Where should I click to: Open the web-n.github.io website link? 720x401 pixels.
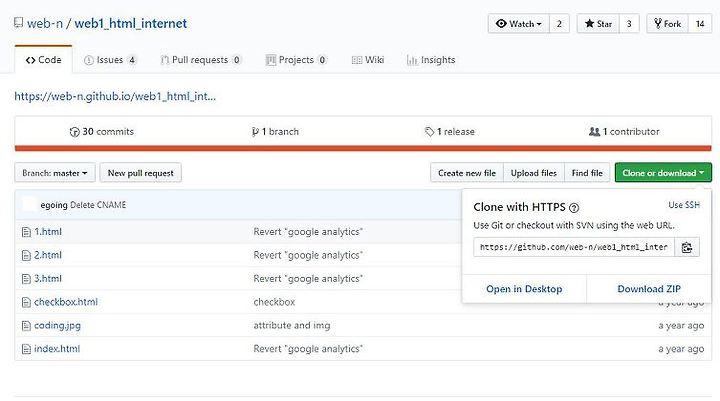[x=115, y=96]
